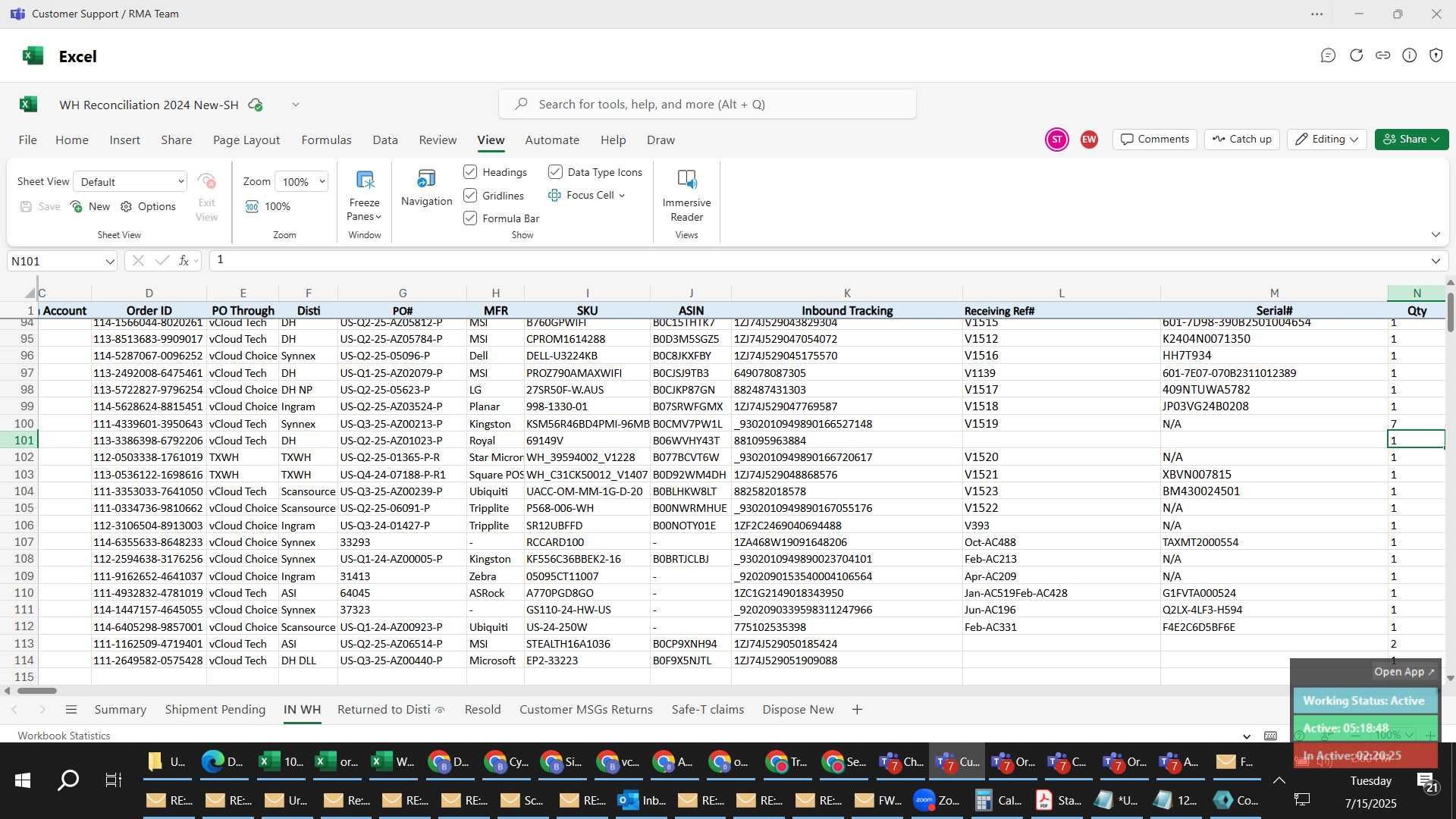Click the insert function fx icon
The height and width of the screenshot is (819, 1456).
(x=184, y=261)
